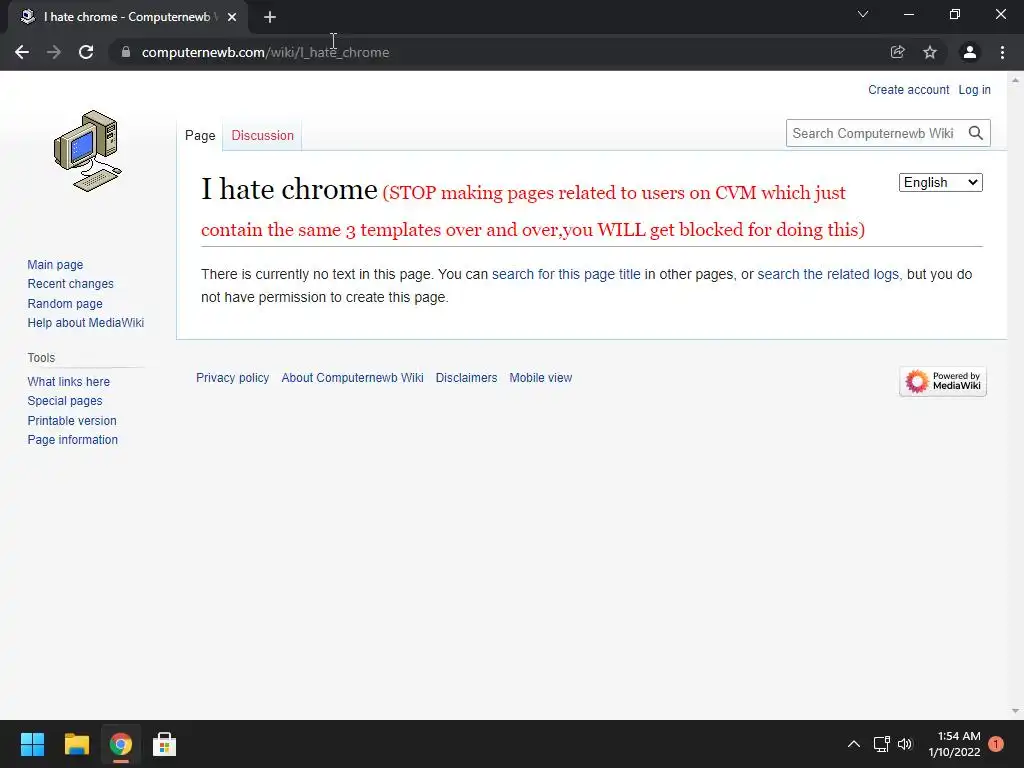The image size is (1024, 768).
Task: Open taskbar clock showing 1:54 AM
Action: [x=955, y=744]
